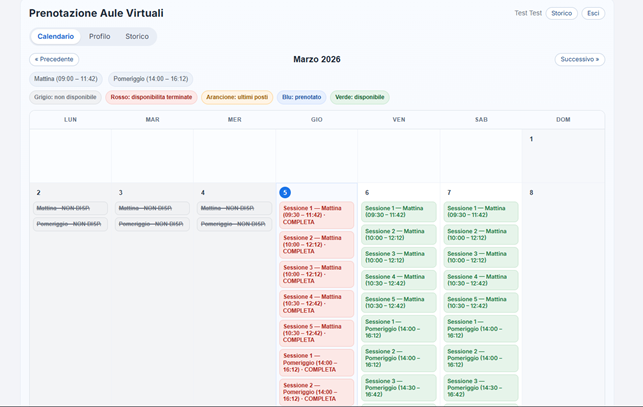Select the highlighted day 5 circle

point(285,193)
